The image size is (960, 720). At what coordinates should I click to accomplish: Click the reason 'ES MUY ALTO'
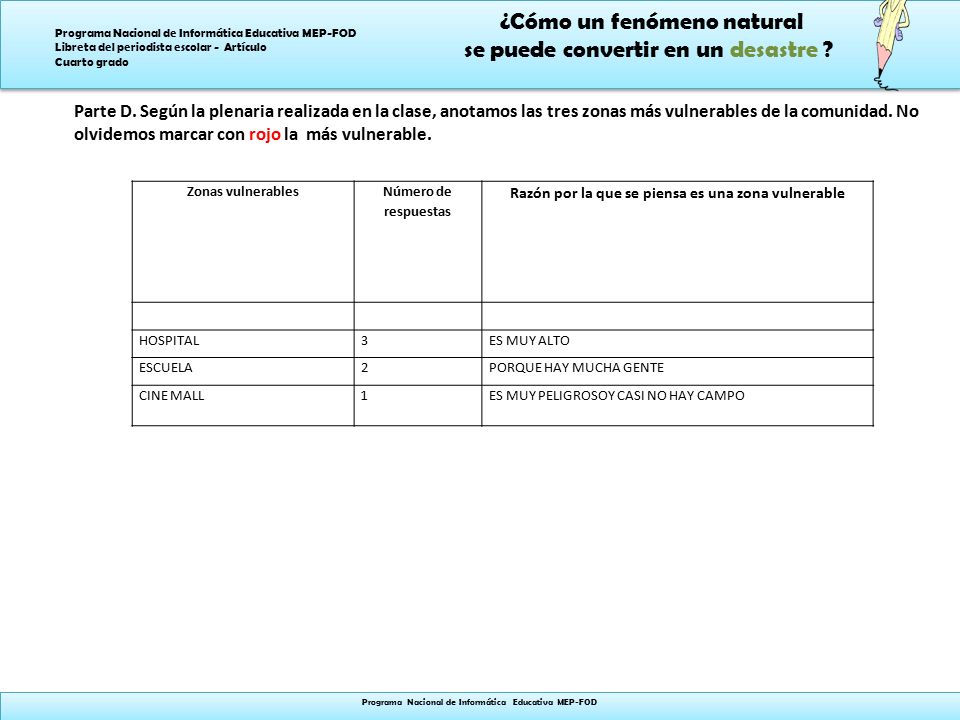529,340
